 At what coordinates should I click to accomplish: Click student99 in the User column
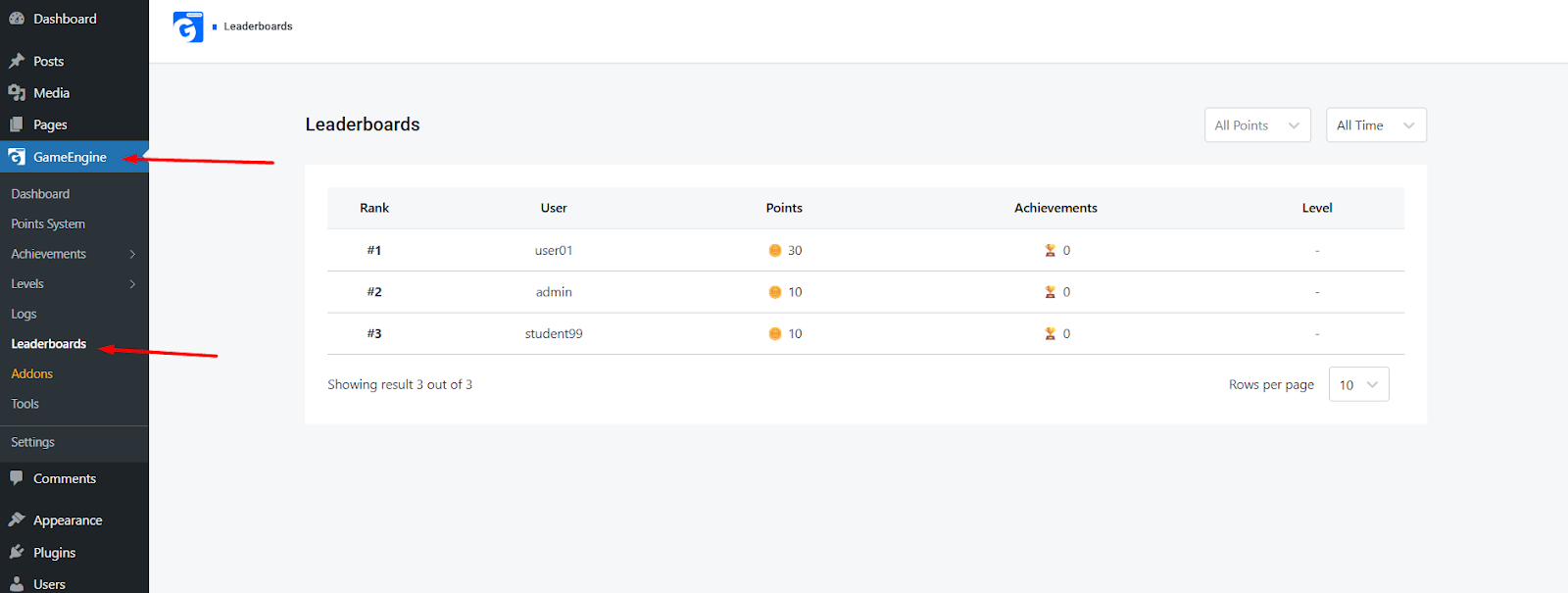554,334
